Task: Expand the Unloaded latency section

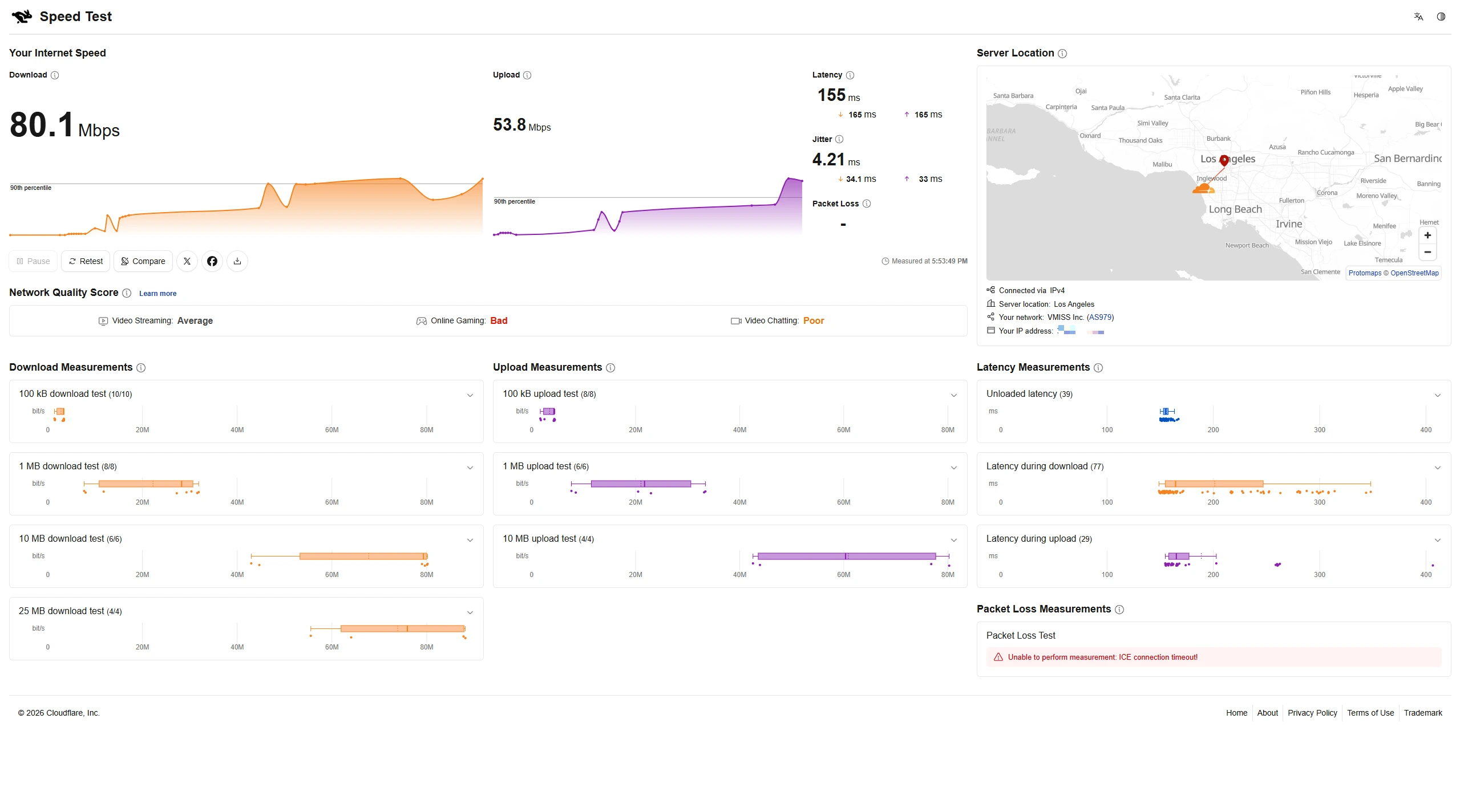Action: 1438,395
